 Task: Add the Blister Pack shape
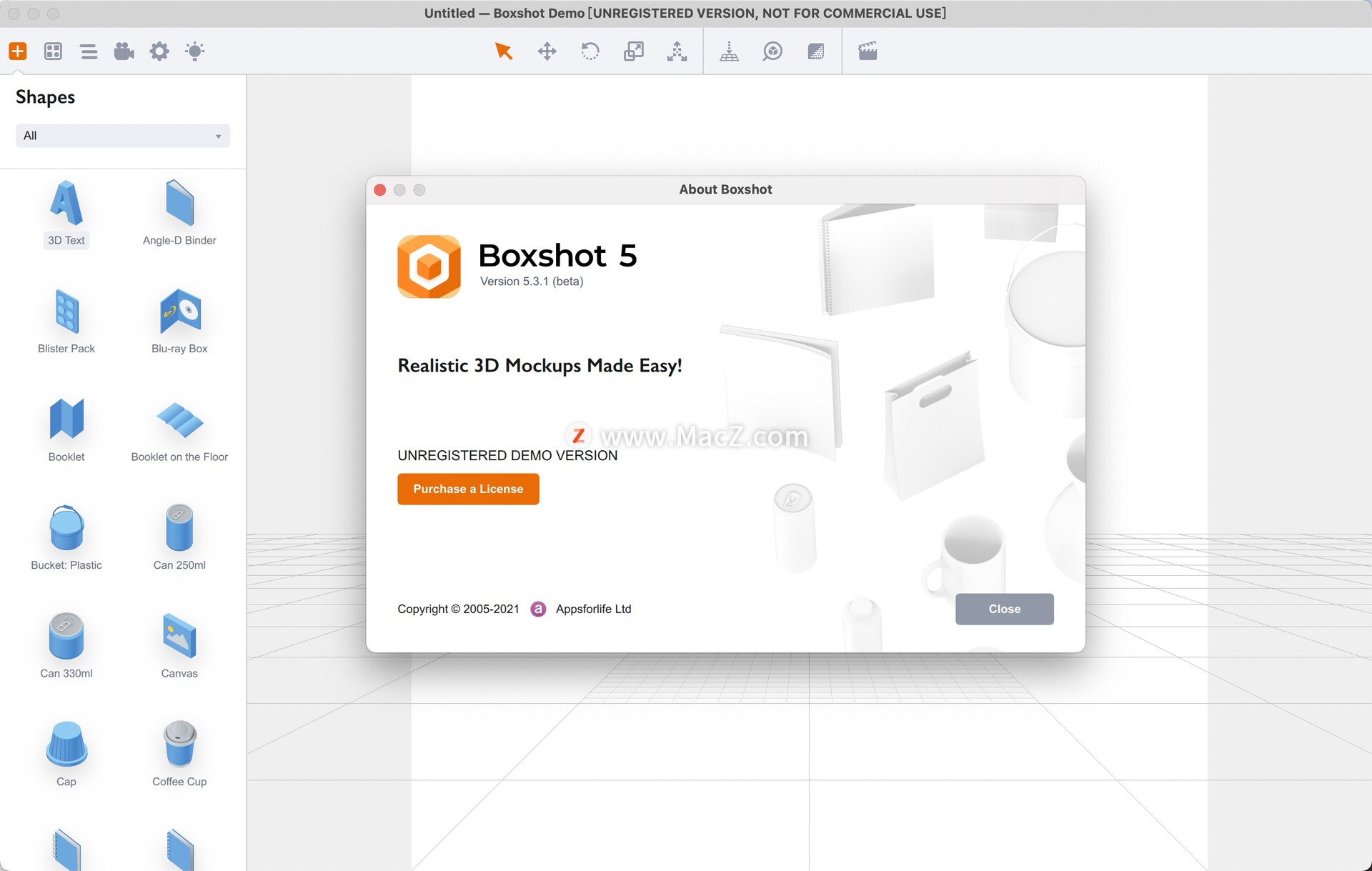66,321
